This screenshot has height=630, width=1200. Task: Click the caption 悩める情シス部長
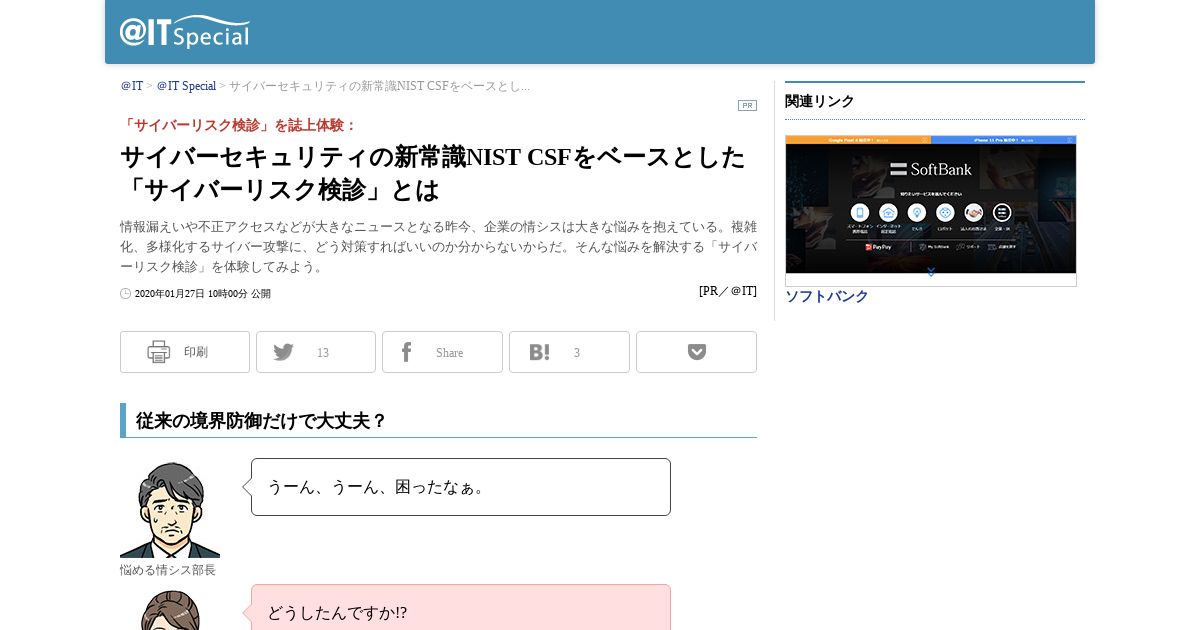tap(168, 570)
